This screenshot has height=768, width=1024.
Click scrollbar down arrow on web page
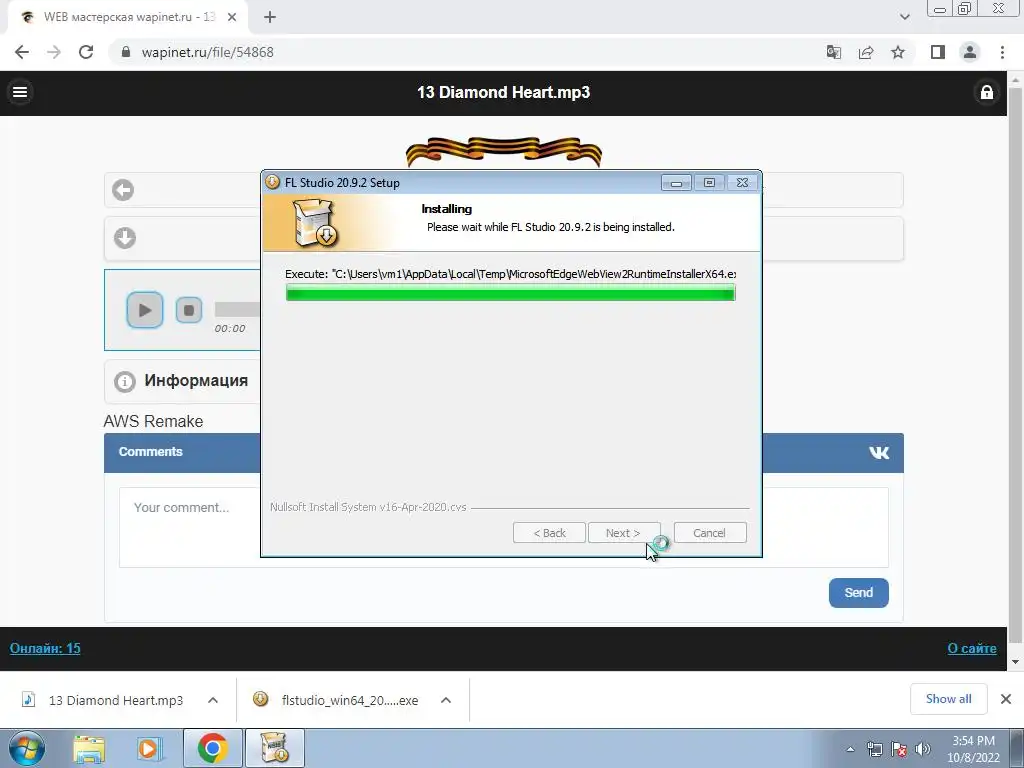1015,662
